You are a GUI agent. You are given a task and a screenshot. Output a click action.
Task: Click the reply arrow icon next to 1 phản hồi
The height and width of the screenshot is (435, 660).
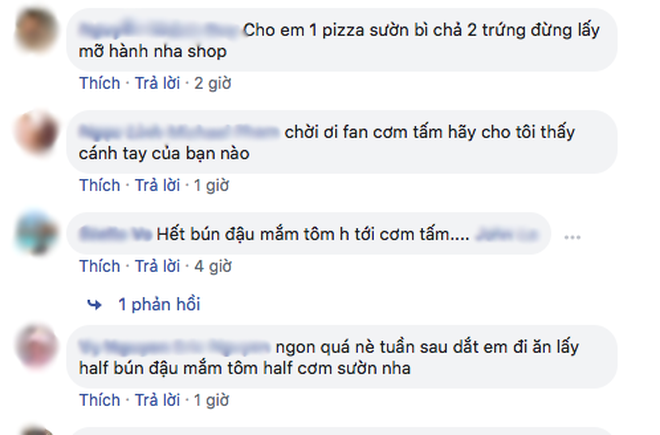point(94,304)
